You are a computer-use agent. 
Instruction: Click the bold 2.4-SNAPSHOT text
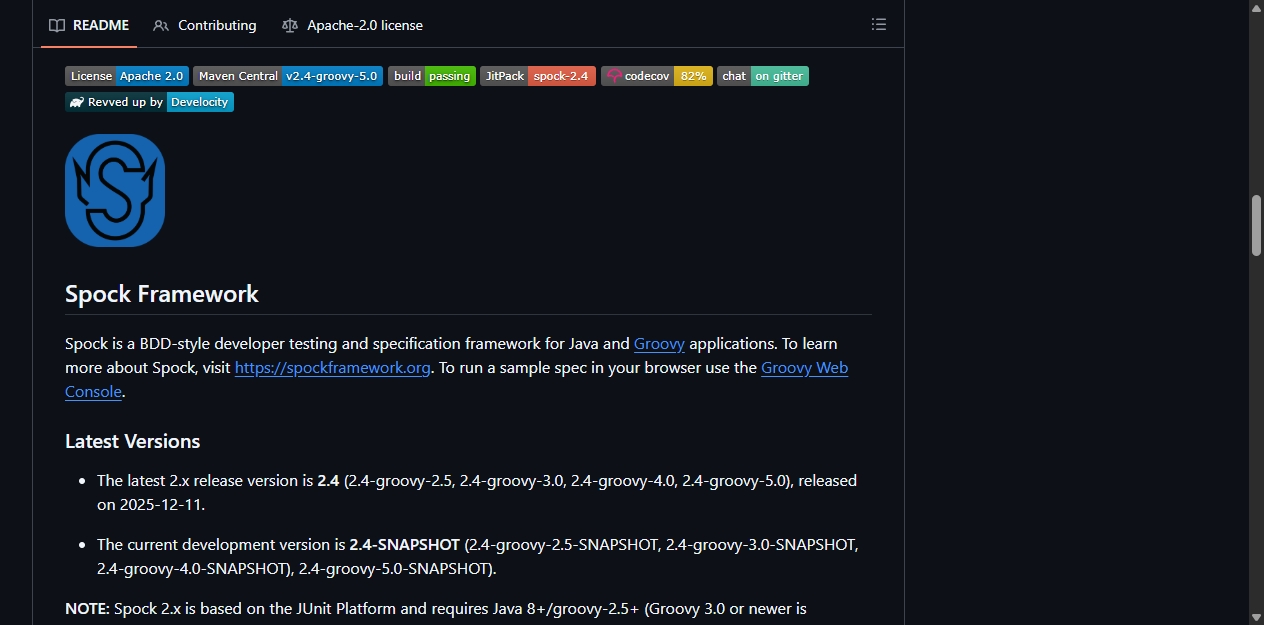(405, 545)
